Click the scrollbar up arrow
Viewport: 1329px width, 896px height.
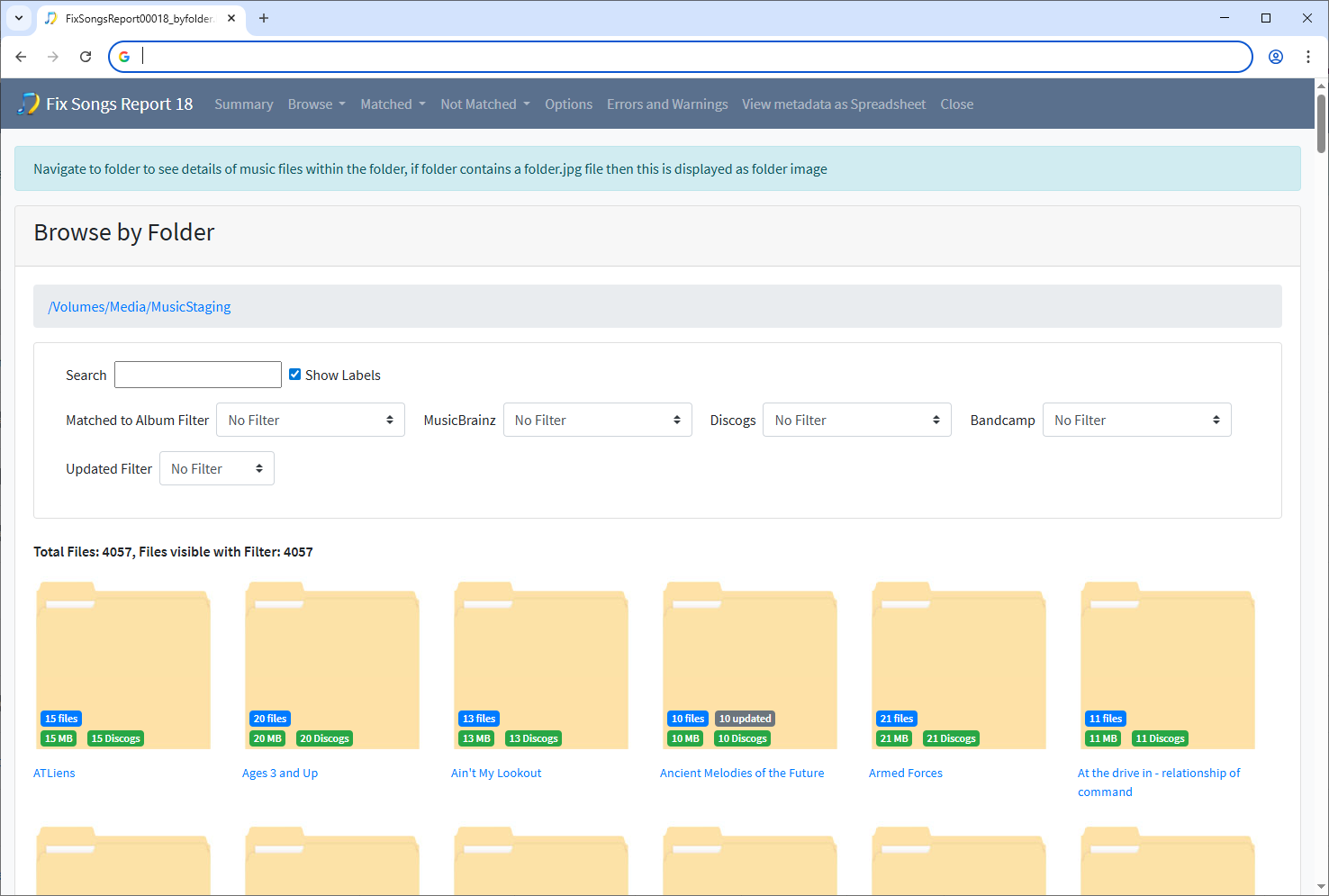[x=1322, y=86]
